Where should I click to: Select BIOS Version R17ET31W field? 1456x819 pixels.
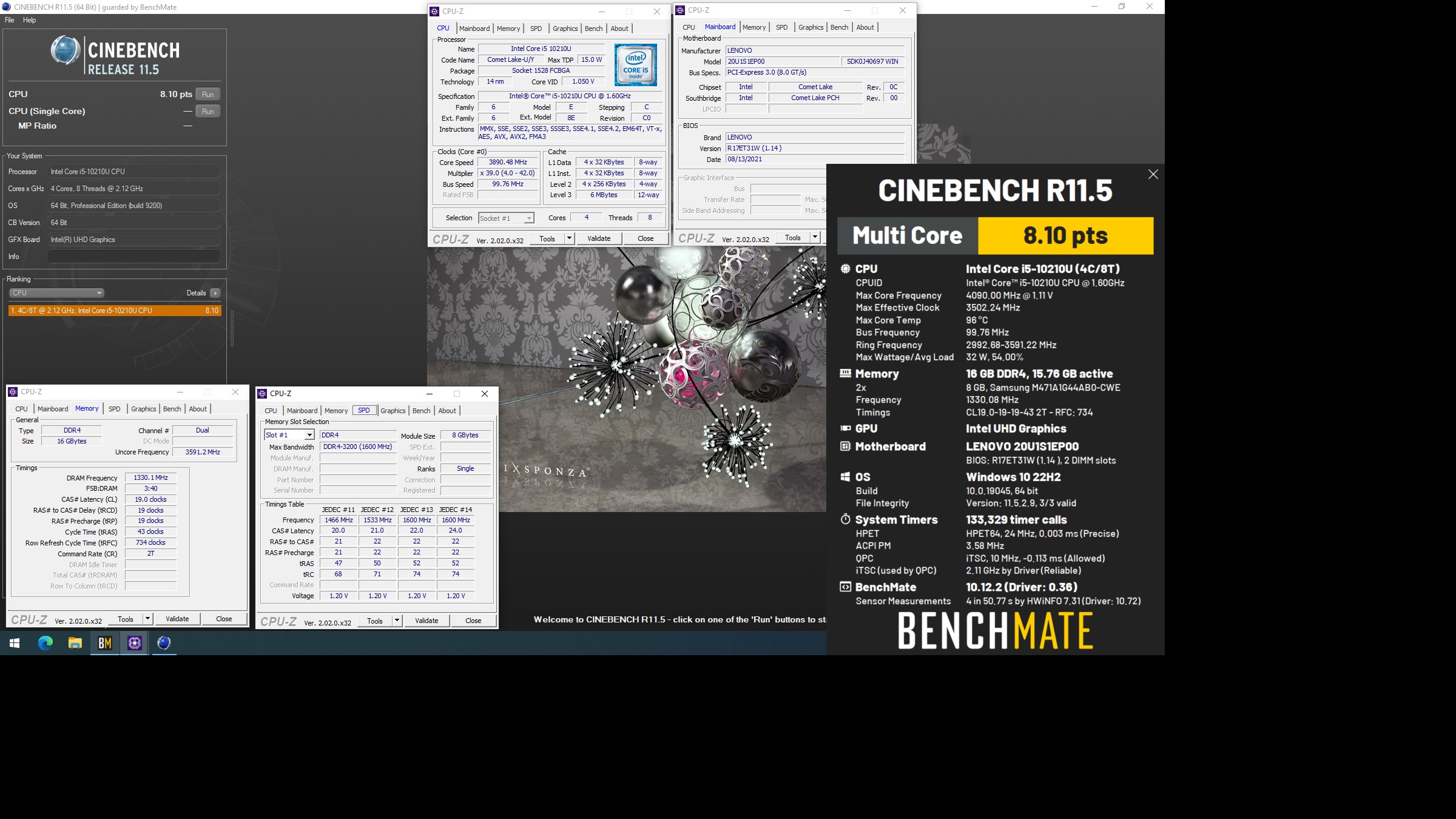pyautogui.click(x=815, y=149)
